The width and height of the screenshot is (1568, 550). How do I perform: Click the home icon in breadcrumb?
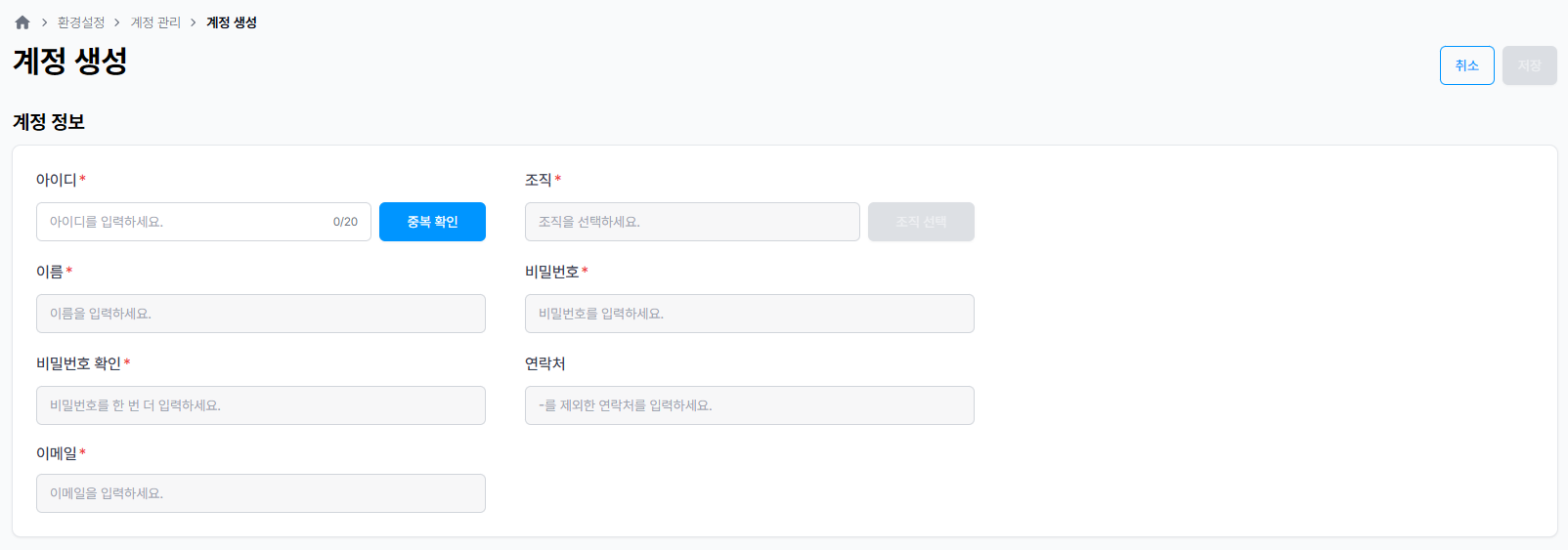pyautogui.click(x=22, y=22)
